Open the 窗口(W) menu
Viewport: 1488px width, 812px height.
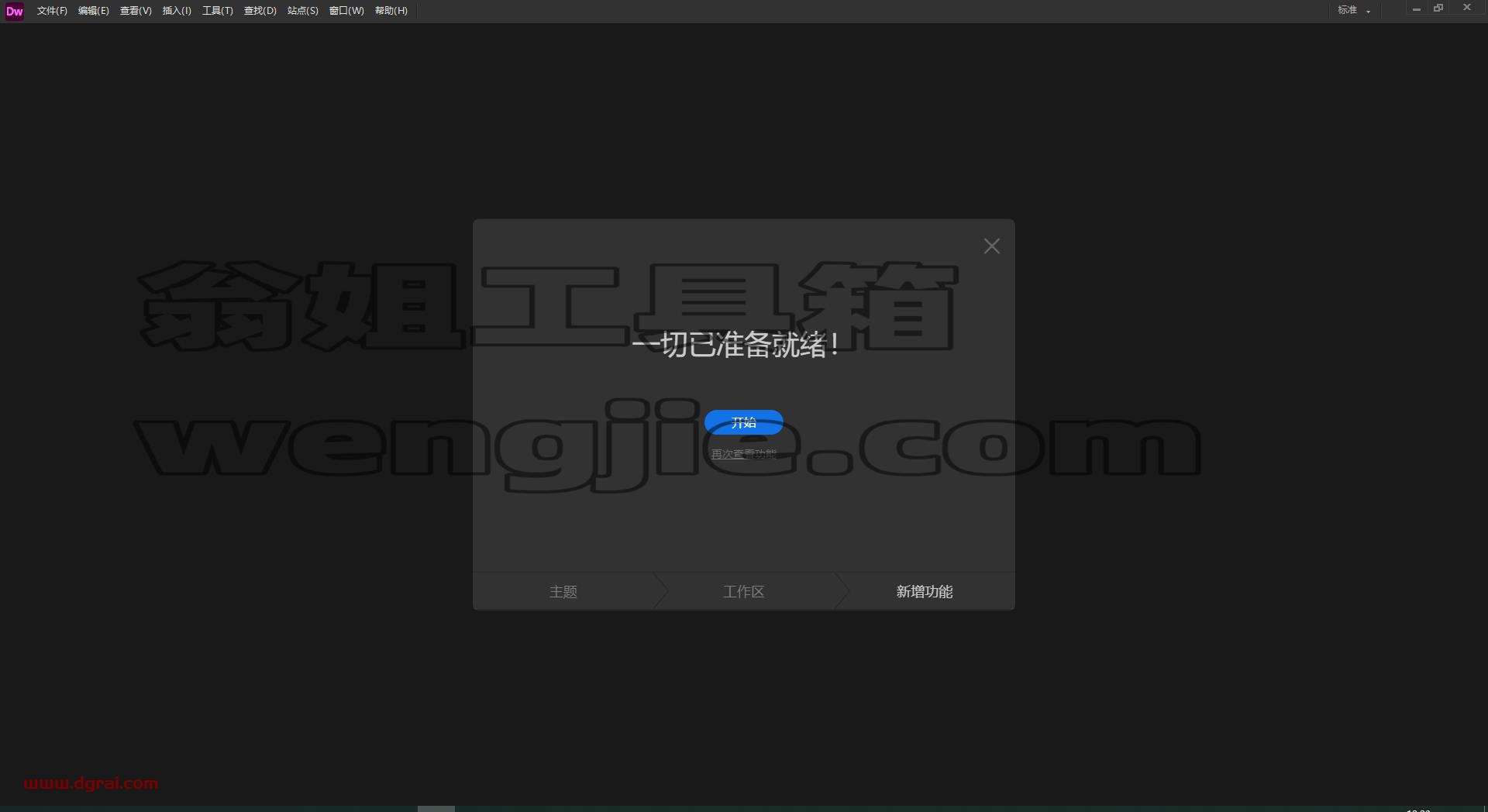click(346, 11)
